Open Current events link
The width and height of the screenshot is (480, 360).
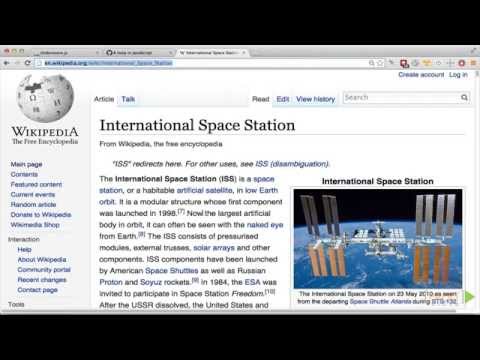(33, 194)
